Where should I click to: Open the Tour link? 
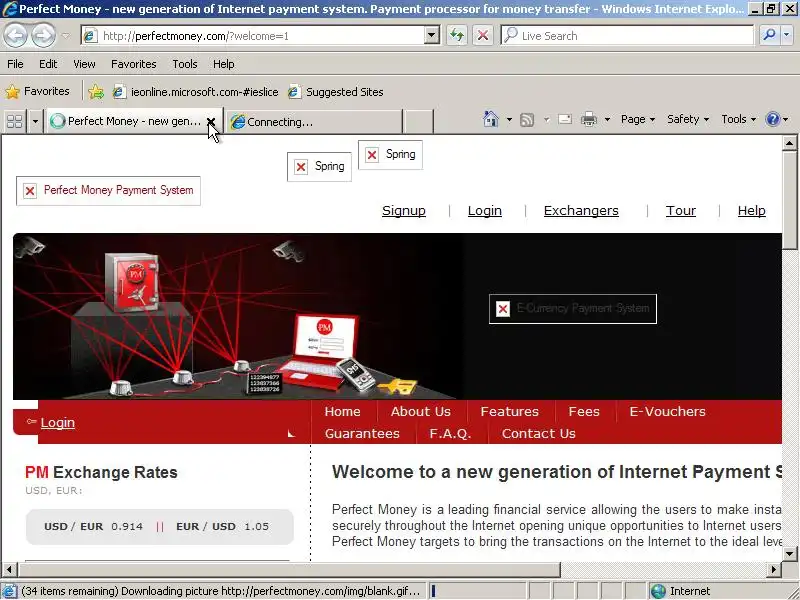(681, 211)
